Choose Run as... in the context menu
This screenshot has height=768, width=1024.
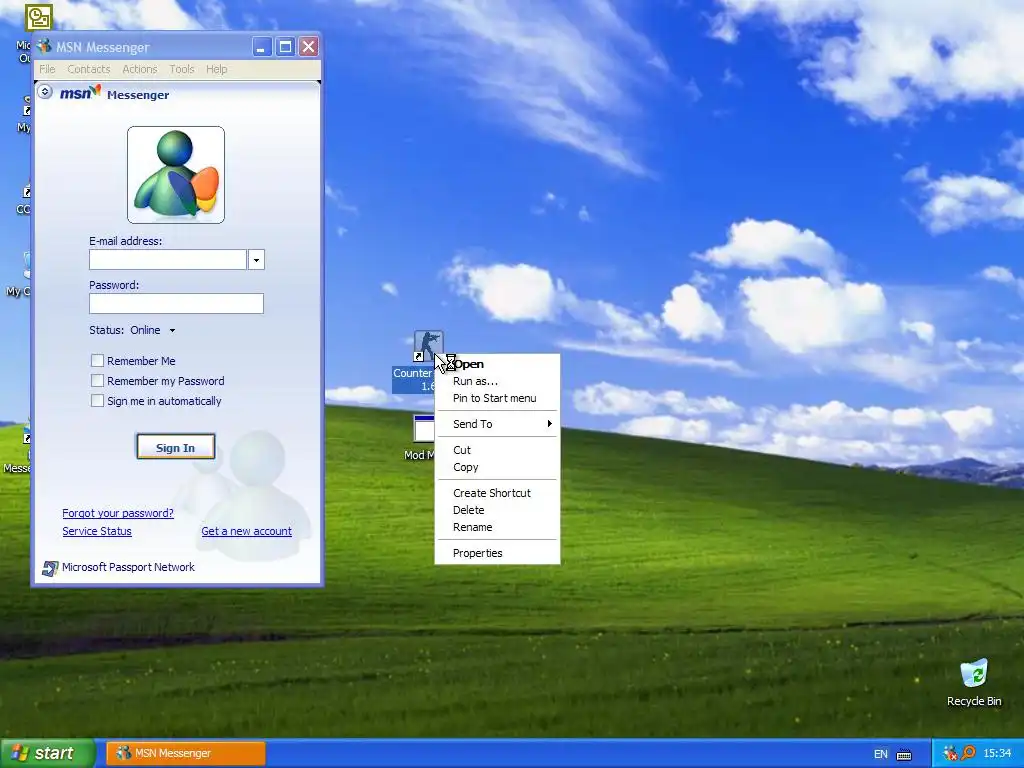[497, 381]
